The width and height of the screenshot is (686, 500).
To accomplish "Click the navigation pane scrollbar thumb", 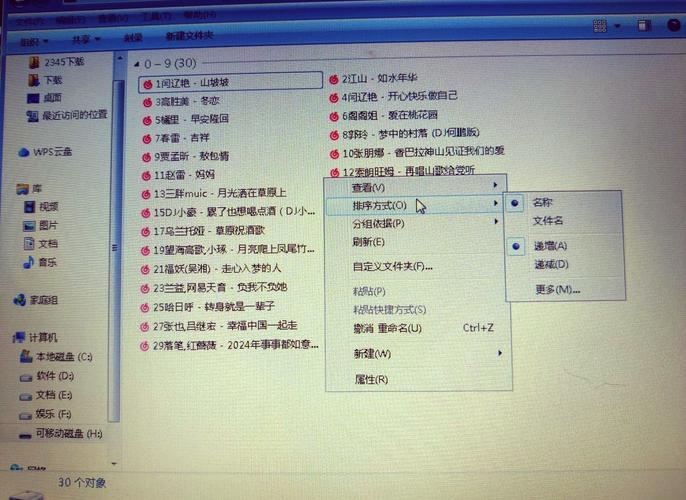I will tap(115, 249).
